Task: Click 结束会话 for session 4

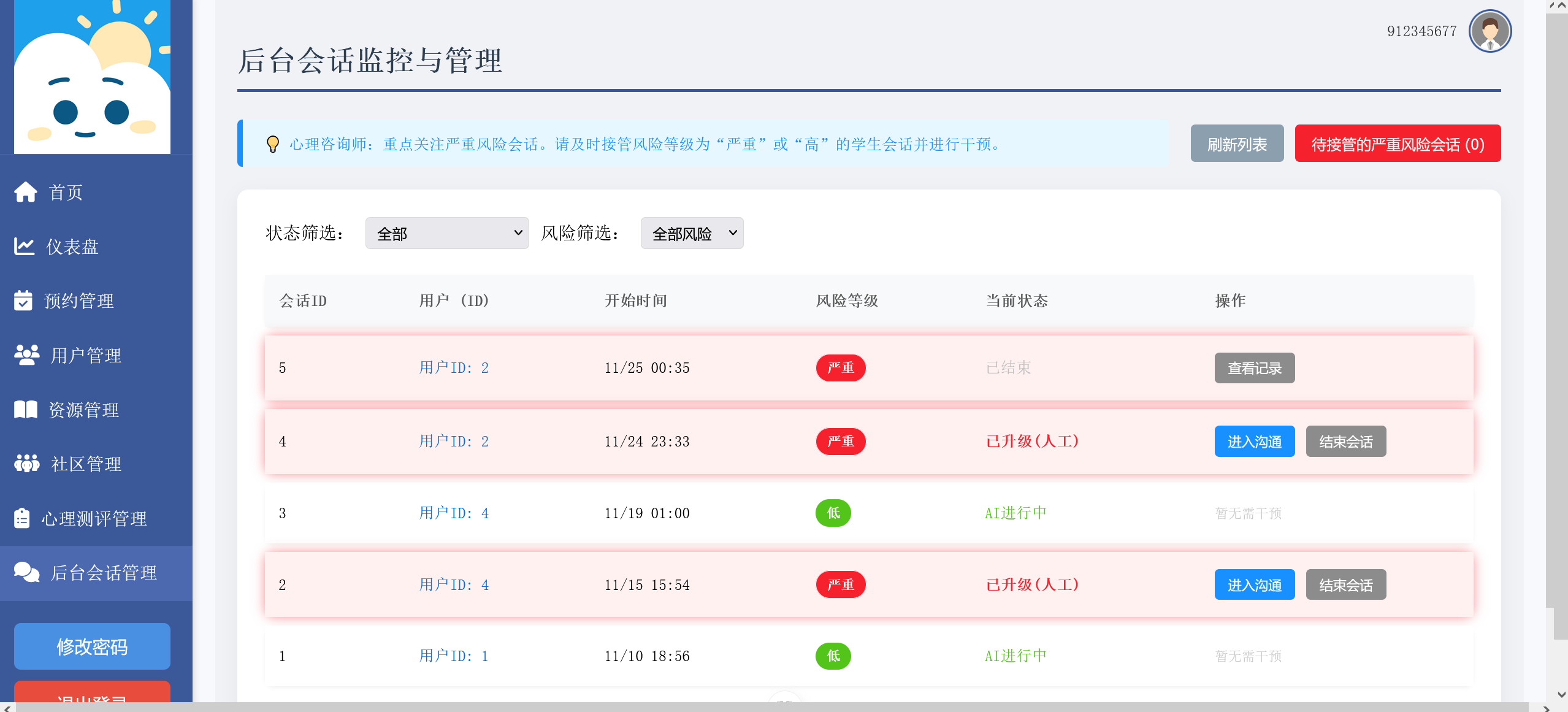Action: [x=1346, y=442]
